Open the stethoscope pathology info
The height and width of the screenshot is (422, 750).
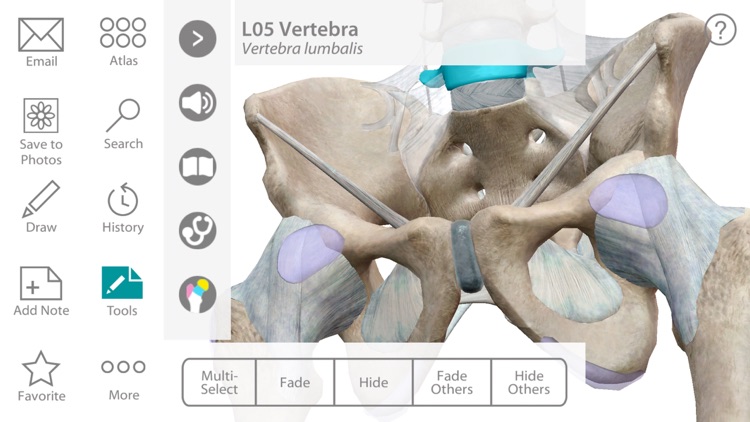pos(198,231)
